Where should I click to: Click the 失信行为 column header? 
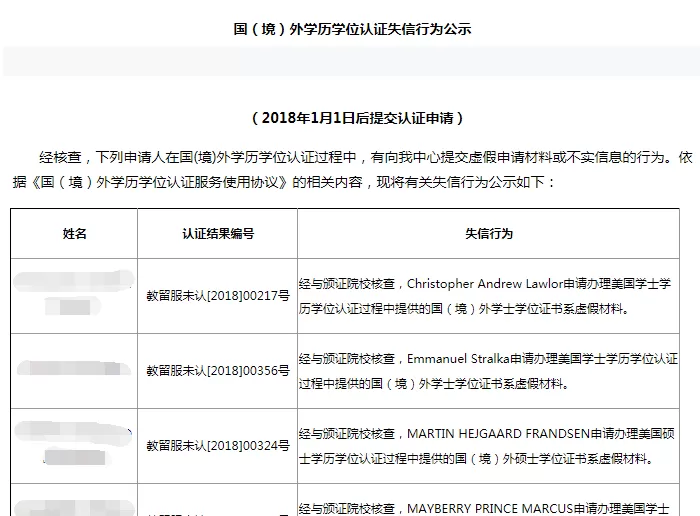tap(489, 233)
